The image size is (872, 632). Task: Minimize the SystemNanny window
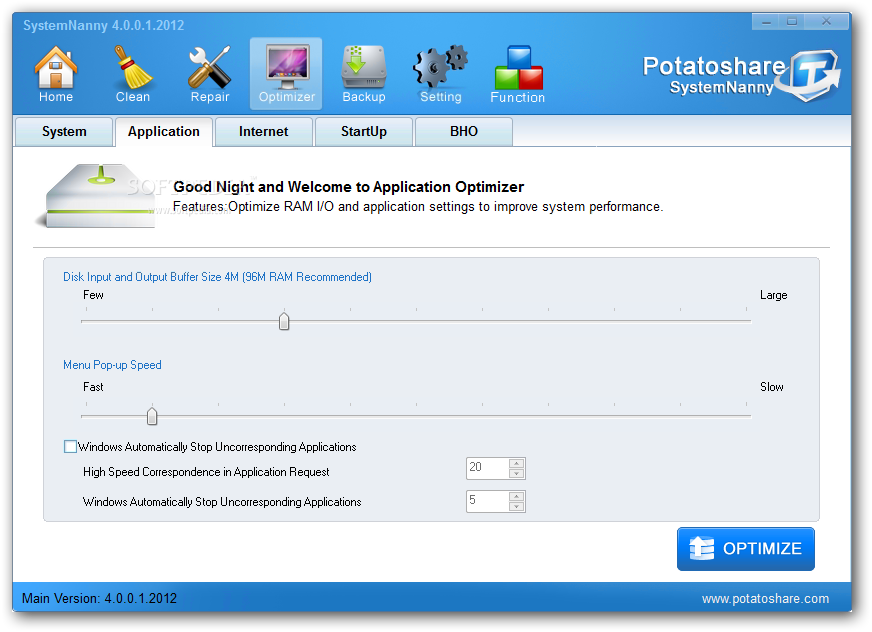766,22
